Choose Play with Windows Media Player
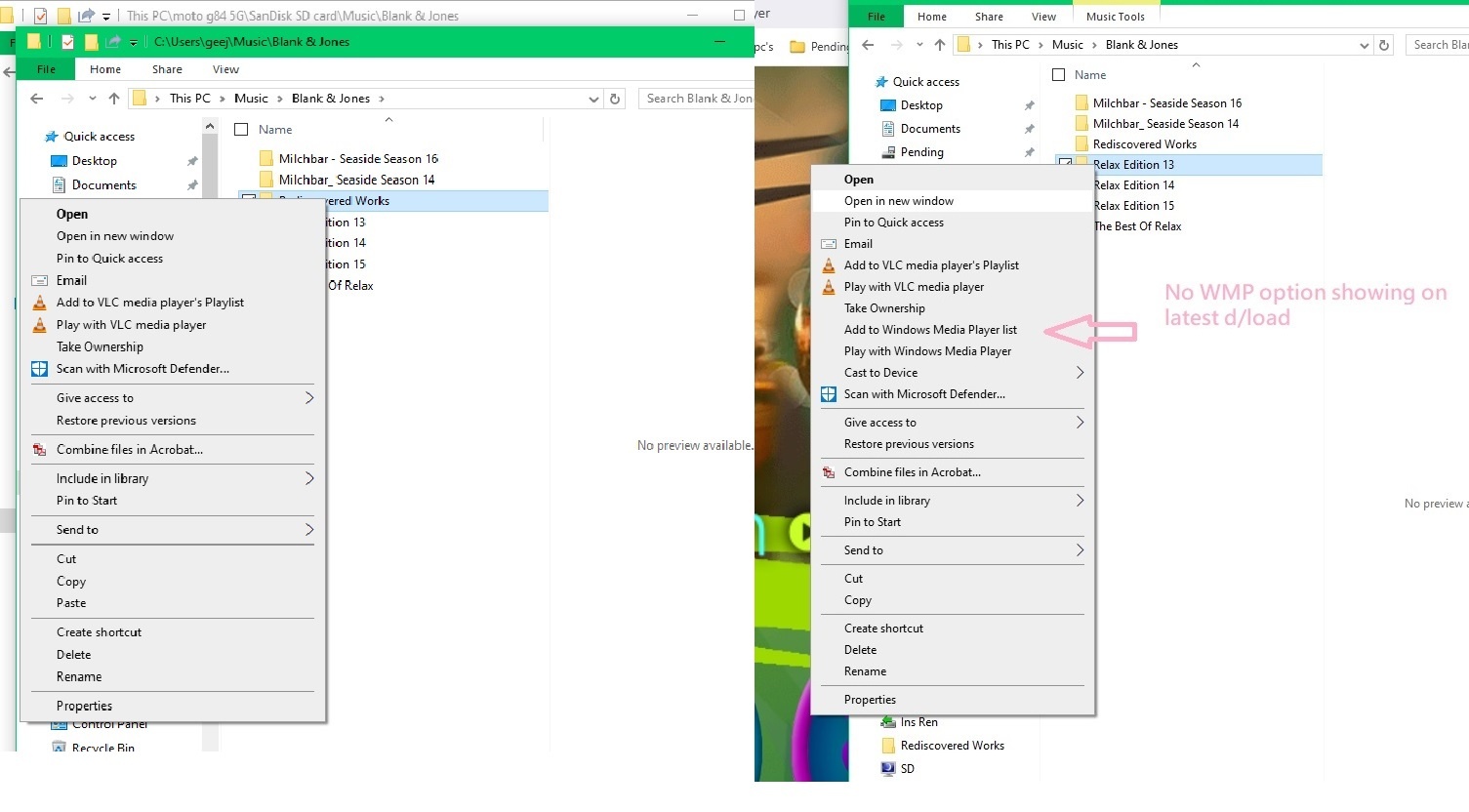This screenshot has height=812, width=1469. click(x=927, y=351)
